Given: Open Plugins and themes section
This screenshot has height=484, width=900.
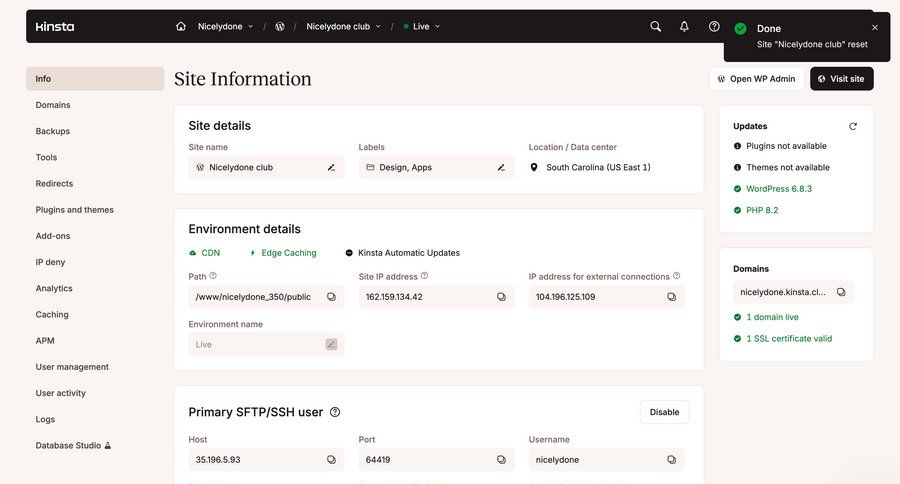Looking at the screenshot, I should coord(75,210).
